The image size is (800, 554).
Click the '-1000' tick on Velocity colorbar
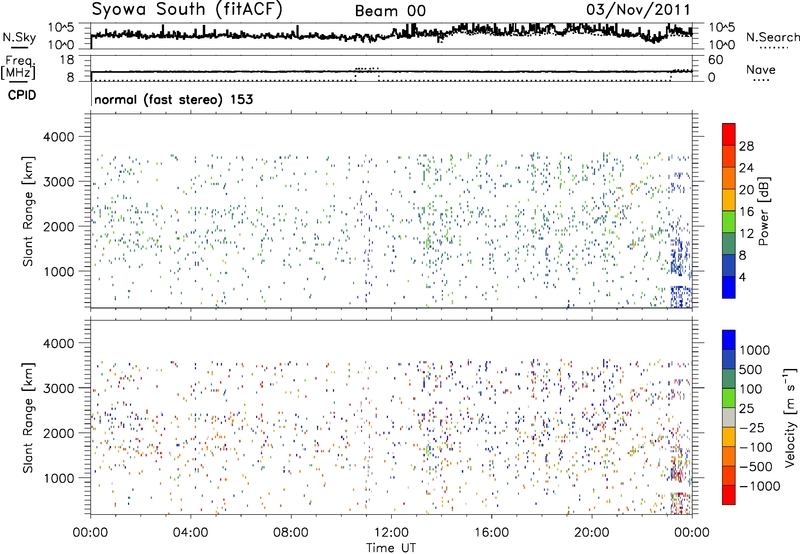click(x=759, y=486)
